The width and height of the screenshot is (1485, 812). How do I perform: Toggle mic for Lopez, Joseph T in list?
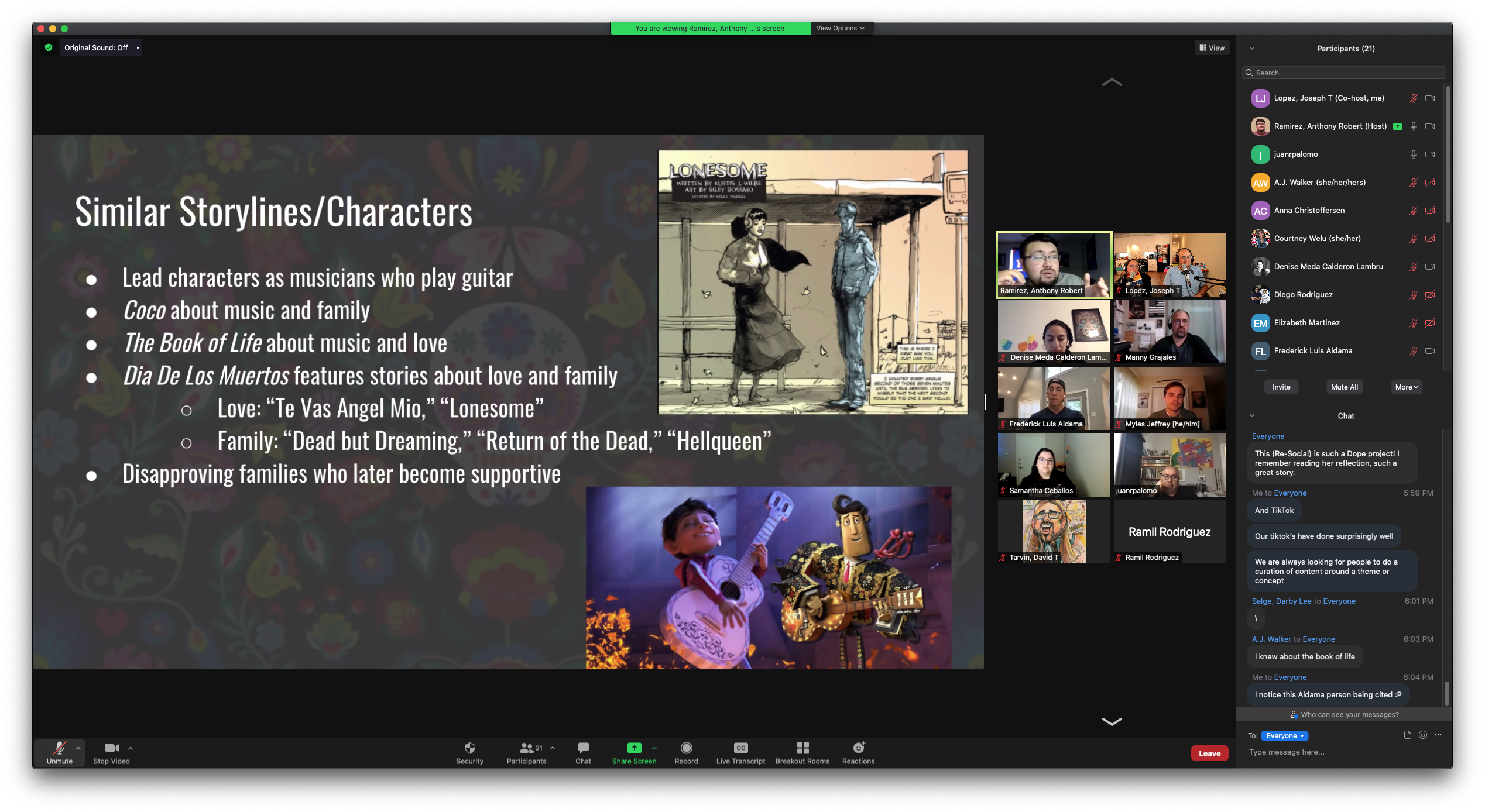pos(1413,98)
